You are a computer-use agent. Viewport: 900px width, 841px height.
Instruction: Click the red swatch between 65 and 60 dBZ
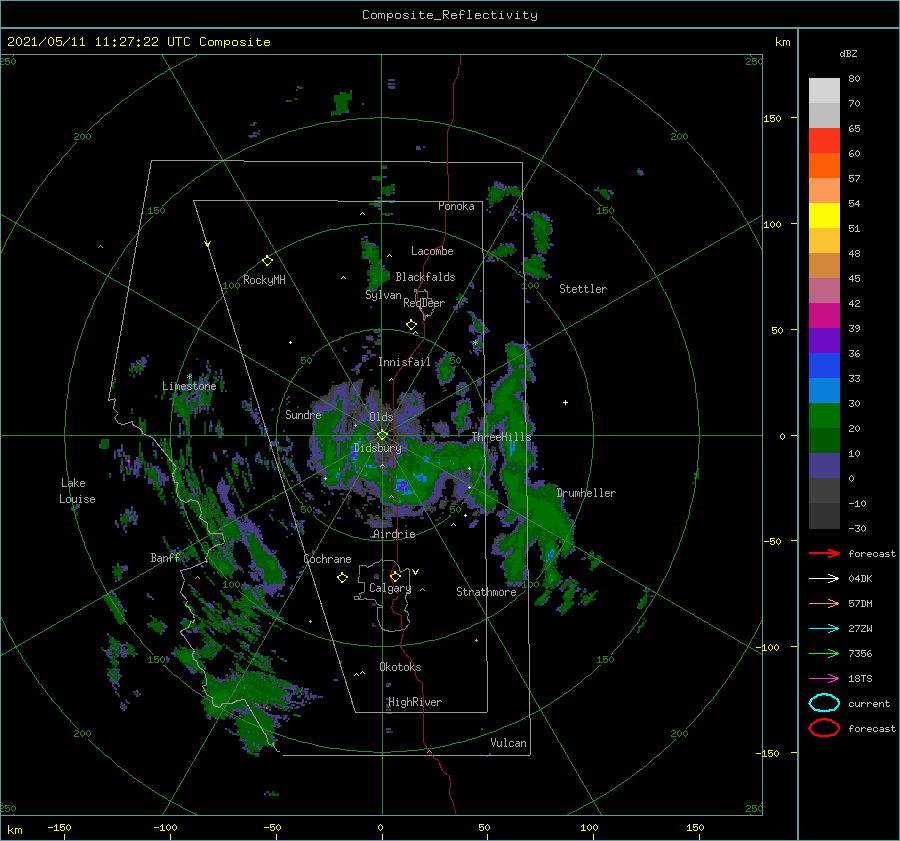point(824,141)
